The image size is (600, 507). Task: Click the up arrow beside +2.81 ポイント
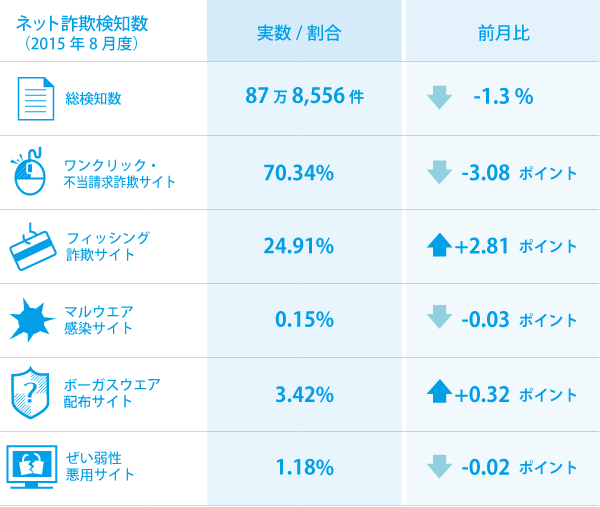[x=439, y=245]
